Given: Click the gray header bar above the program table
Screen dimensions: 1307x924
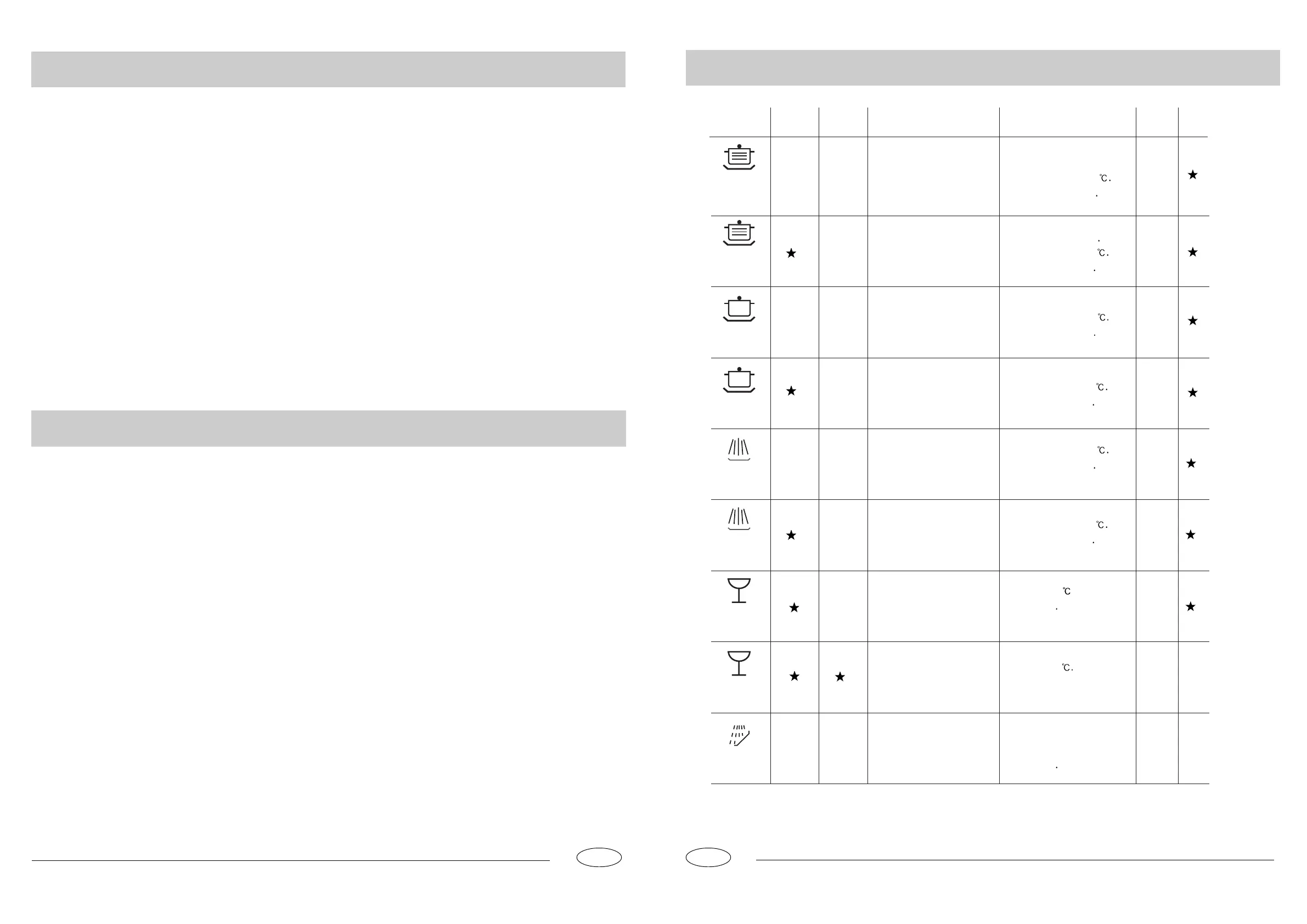Looking at the screenshot, I should [x=983, y=69].
